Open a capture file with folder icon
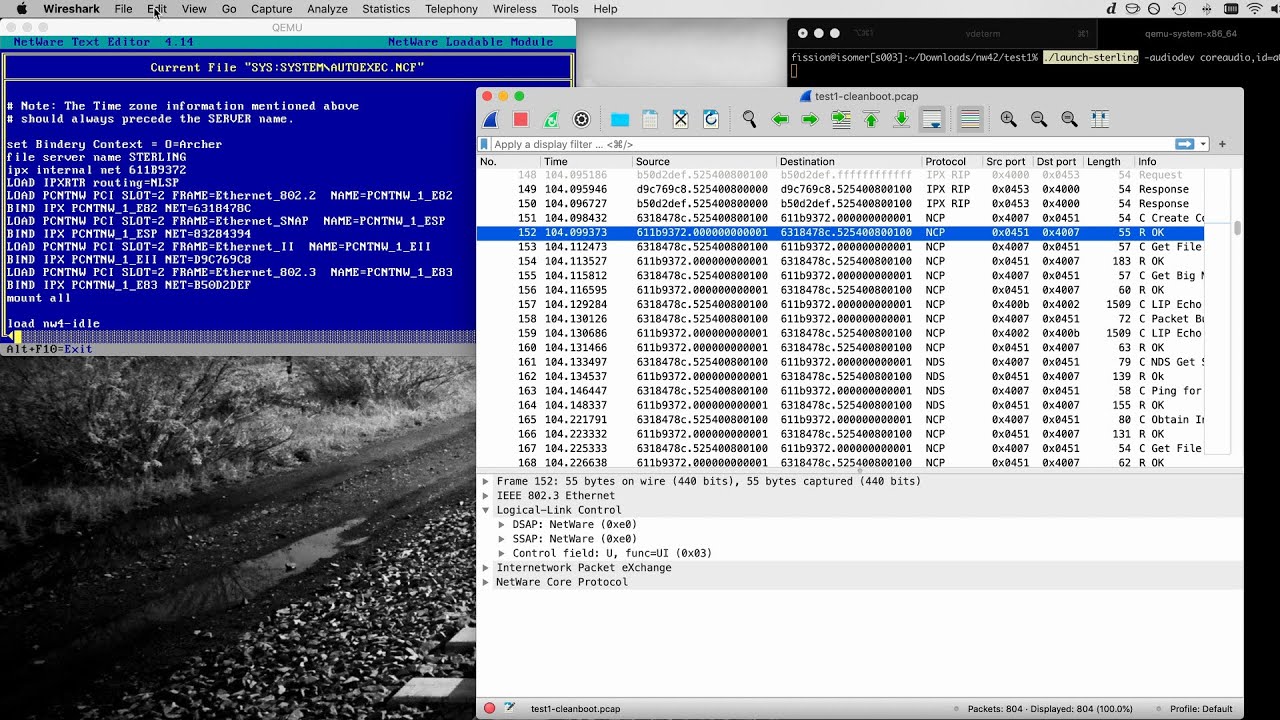The height and width of the screenshot is (720, 1280). [620, 119]
